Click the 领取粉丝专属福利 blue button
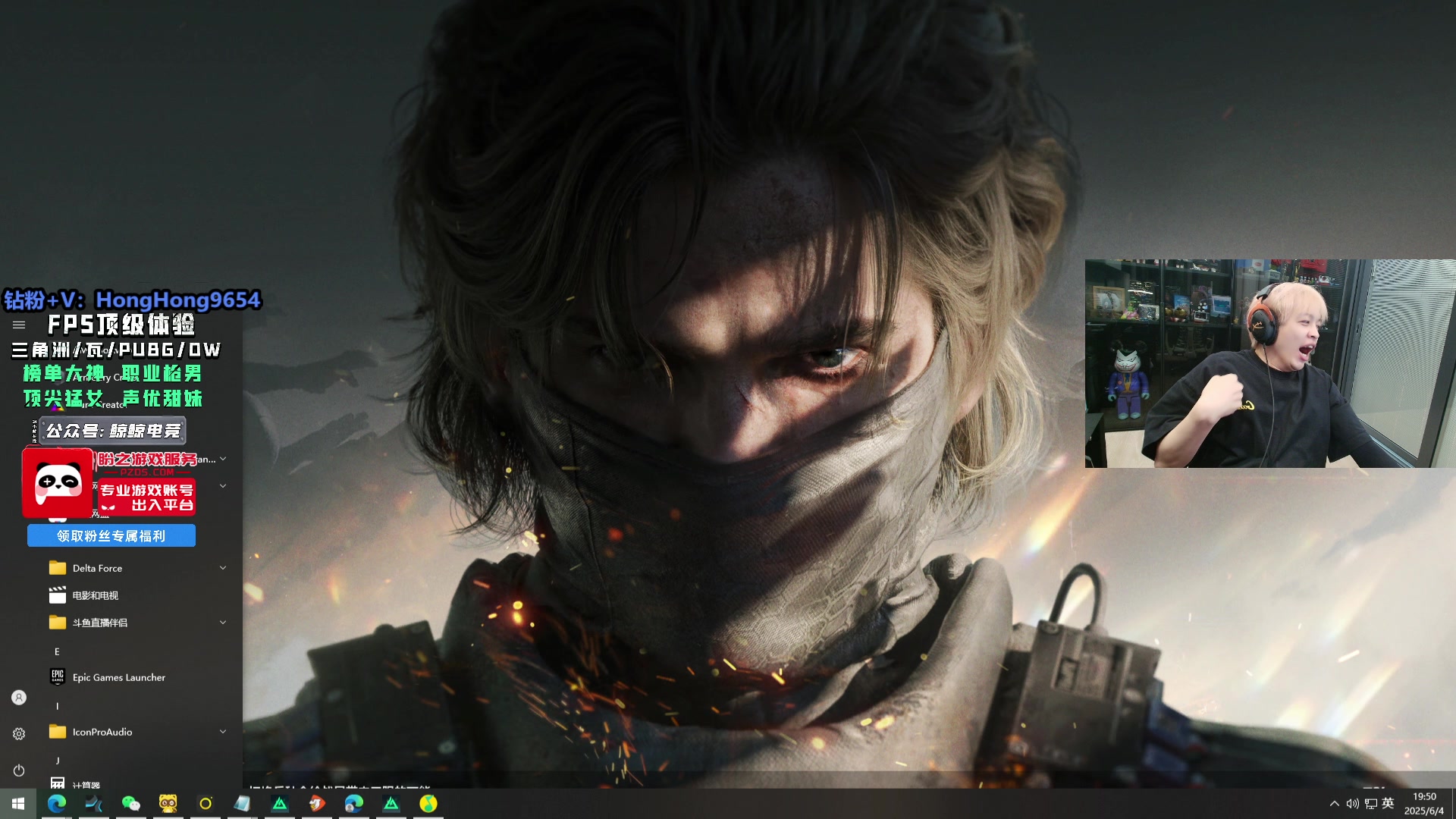Screen dimensions: 1456x819 coord(111,535)
